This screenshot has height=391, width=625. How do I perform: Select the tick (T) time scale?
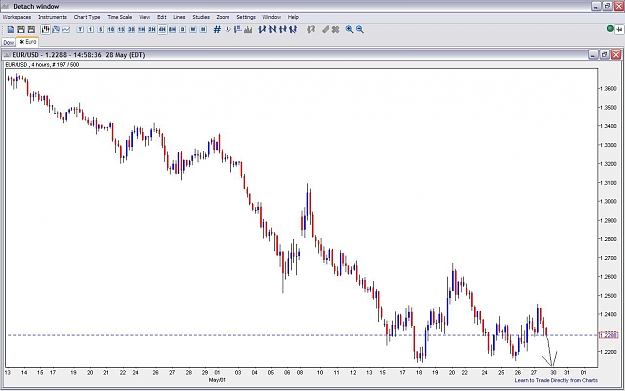[80, 29]
